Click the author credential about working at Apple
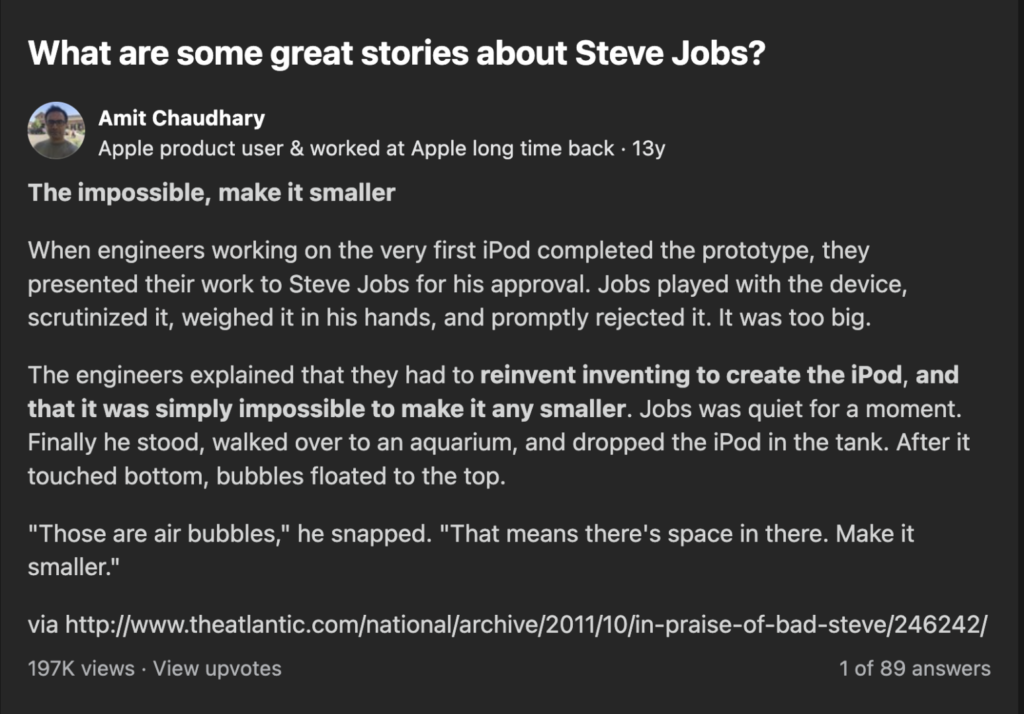 click(355, 149)
